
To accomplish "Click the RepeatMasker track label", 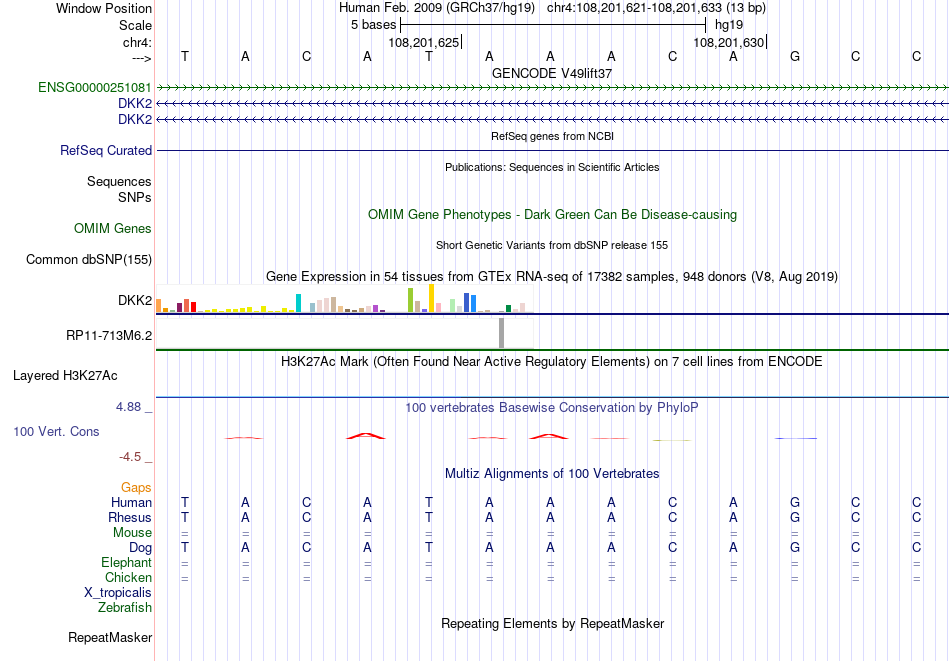I will pos(110,637).
